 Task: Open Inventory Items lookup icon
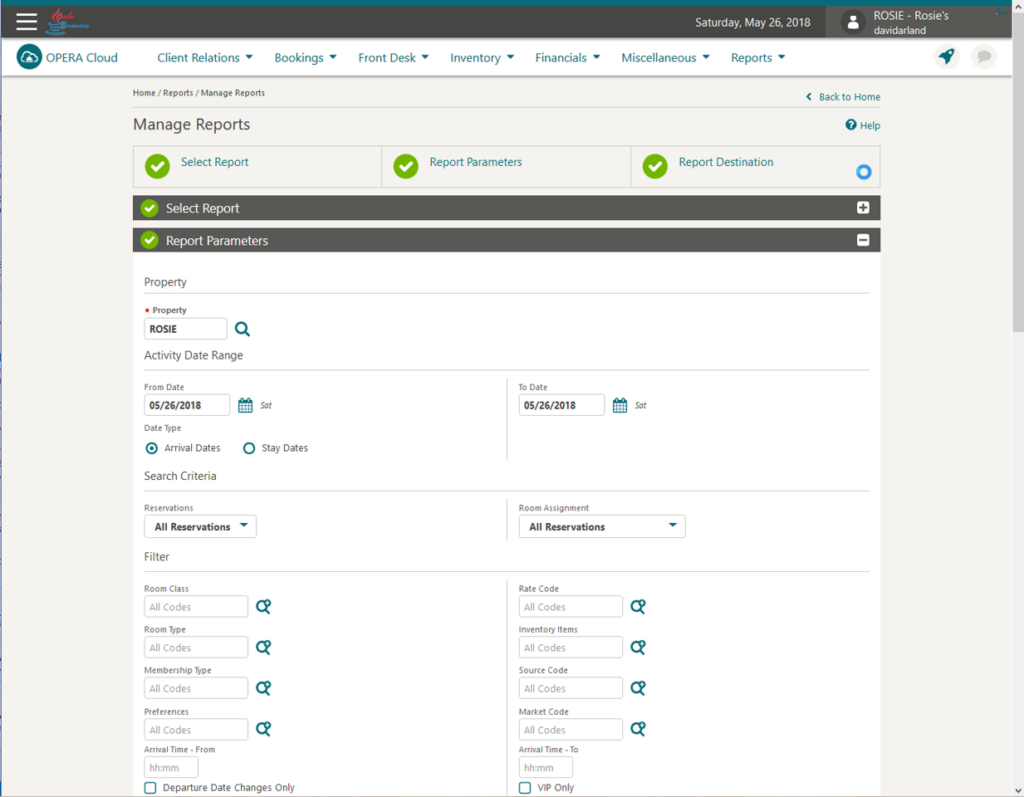pos(638,647)
